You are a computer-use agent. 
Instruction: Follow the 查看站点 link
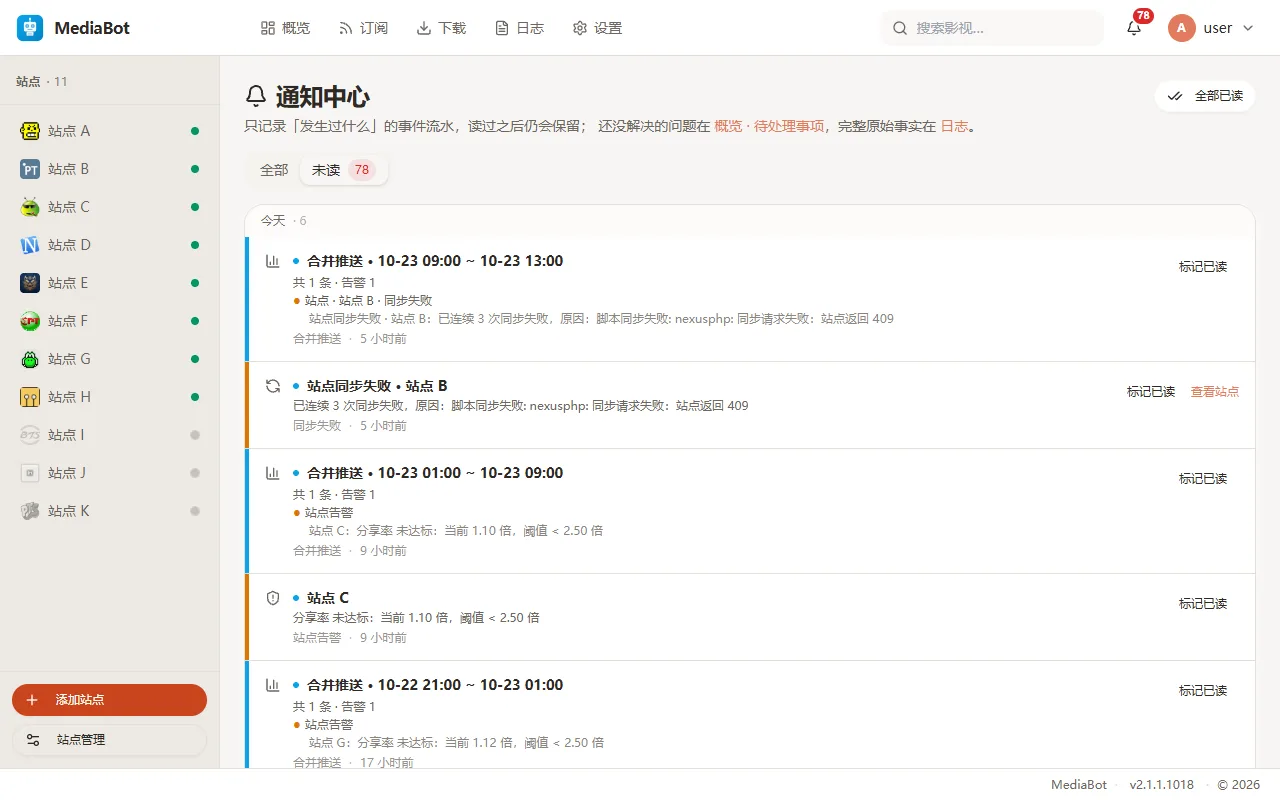point(1215,392)
